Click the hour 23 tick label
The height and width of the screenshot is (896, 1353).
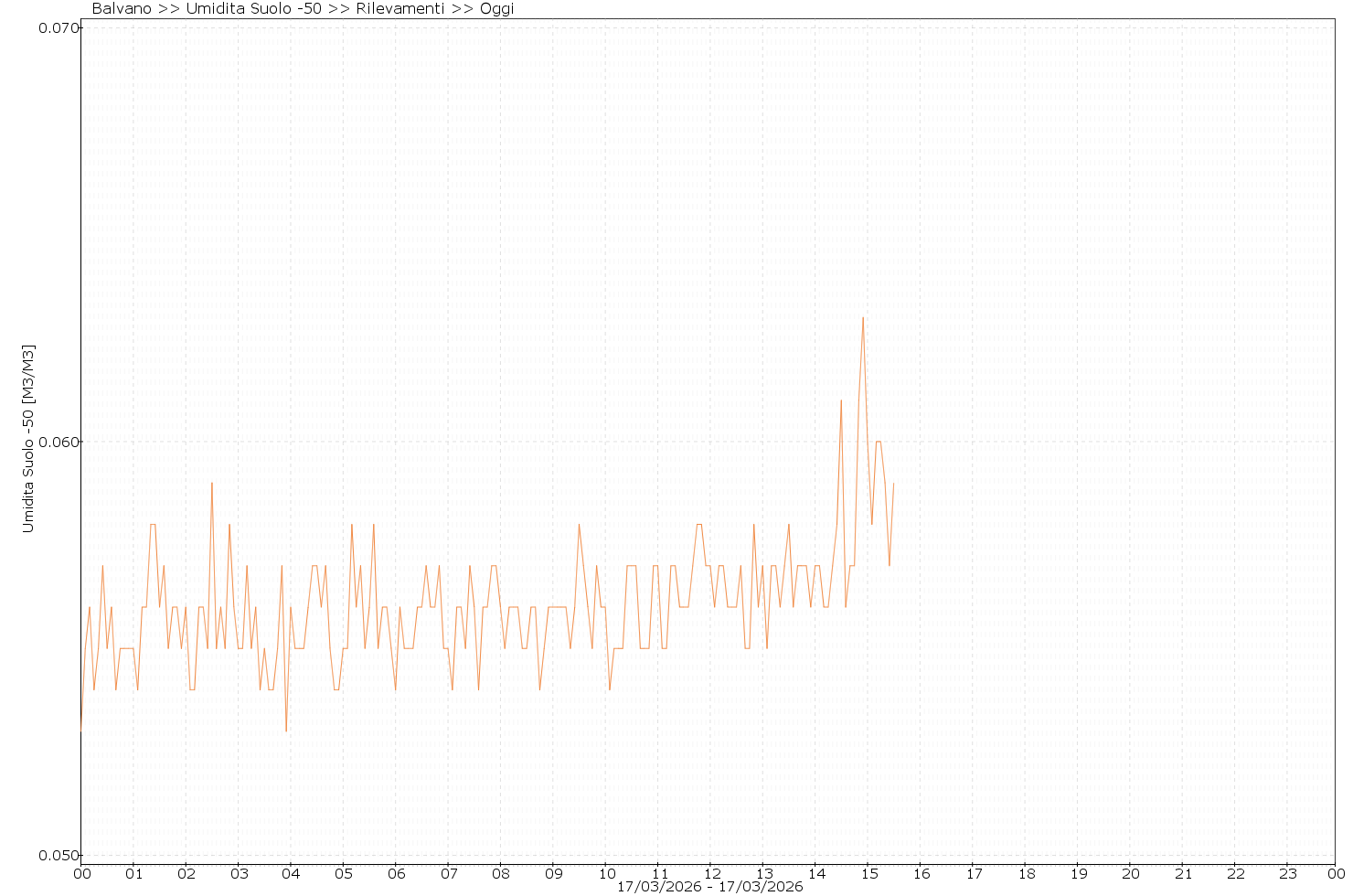[1287, 872]
